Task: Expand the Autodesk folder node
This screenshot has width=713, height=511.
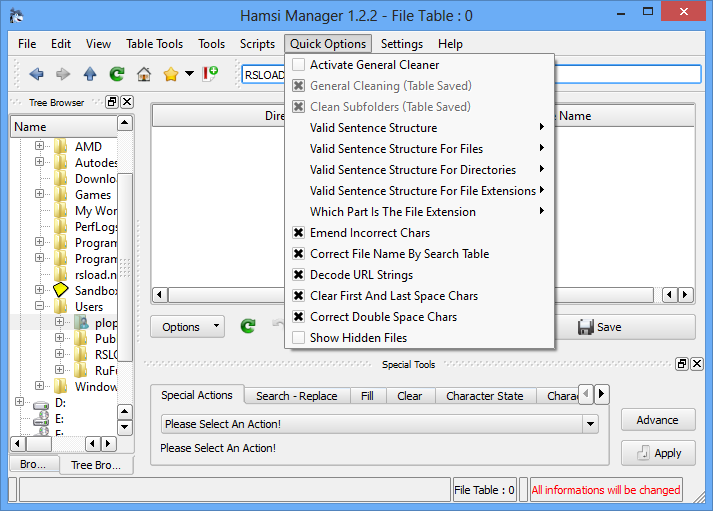Action: pos(40,161)
